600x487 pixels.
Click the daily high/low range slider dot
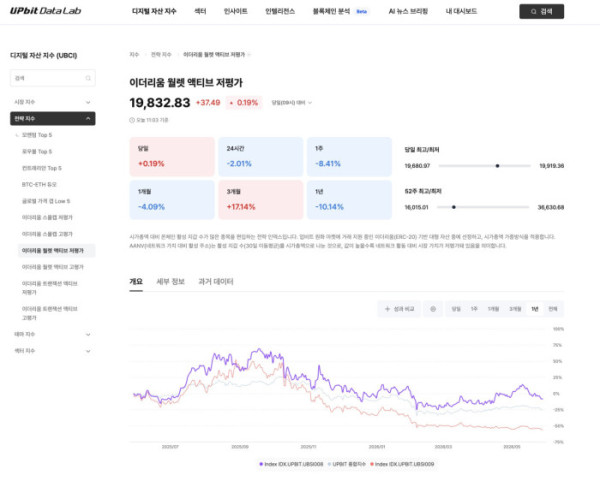pos(497,166)
